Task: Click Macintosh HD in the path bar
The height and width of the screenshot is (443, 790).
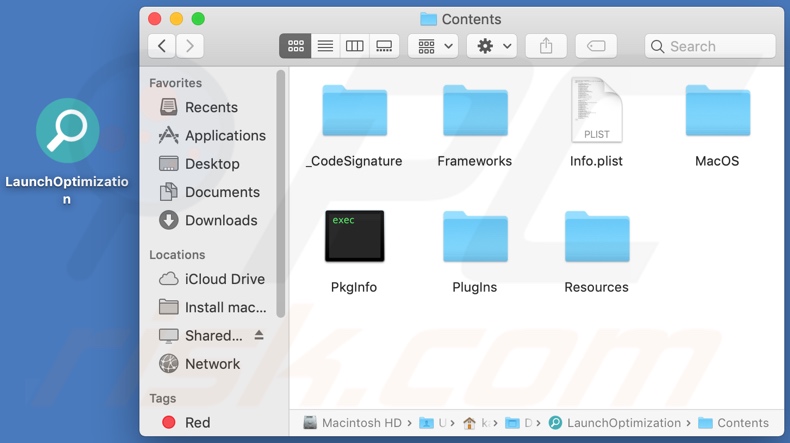Action: coord(352,423)
